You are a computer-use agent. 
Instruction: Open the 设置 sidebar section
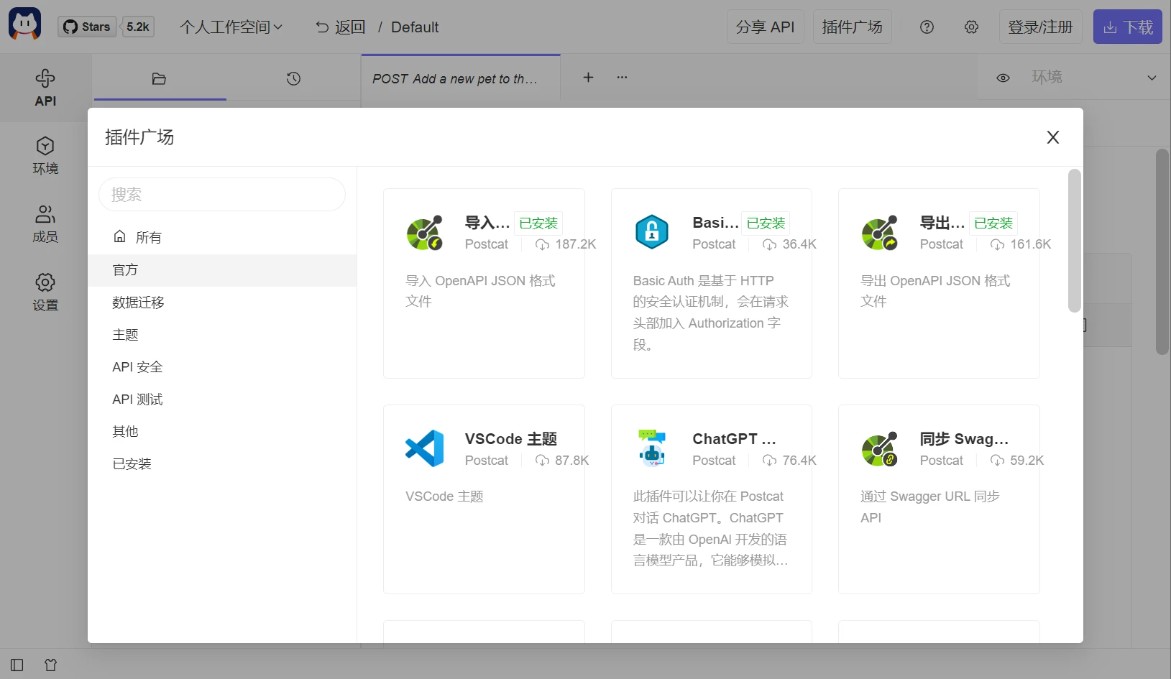coord(45,291)
